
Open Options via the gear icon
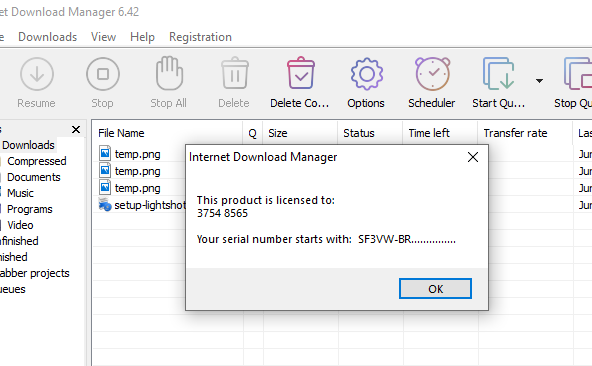point(366,74)
